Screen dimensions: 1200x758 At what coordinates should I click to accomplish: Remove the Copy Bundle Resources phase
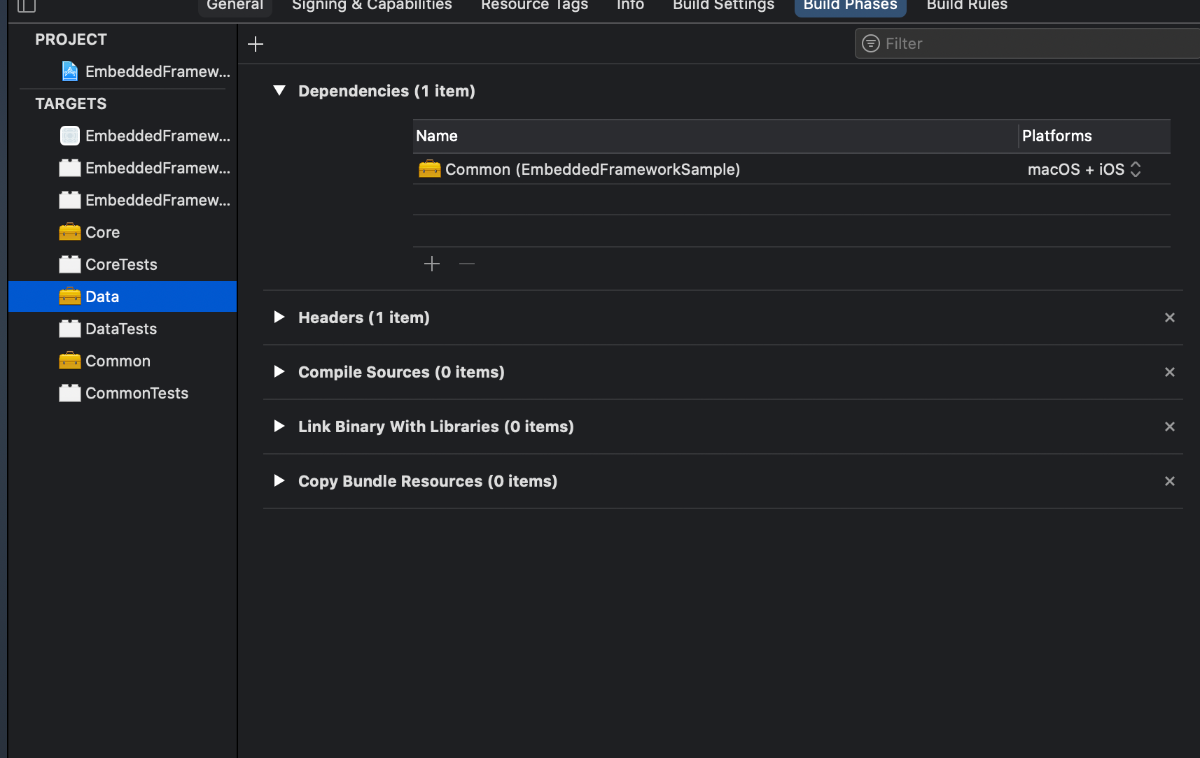click(1169, 481)
